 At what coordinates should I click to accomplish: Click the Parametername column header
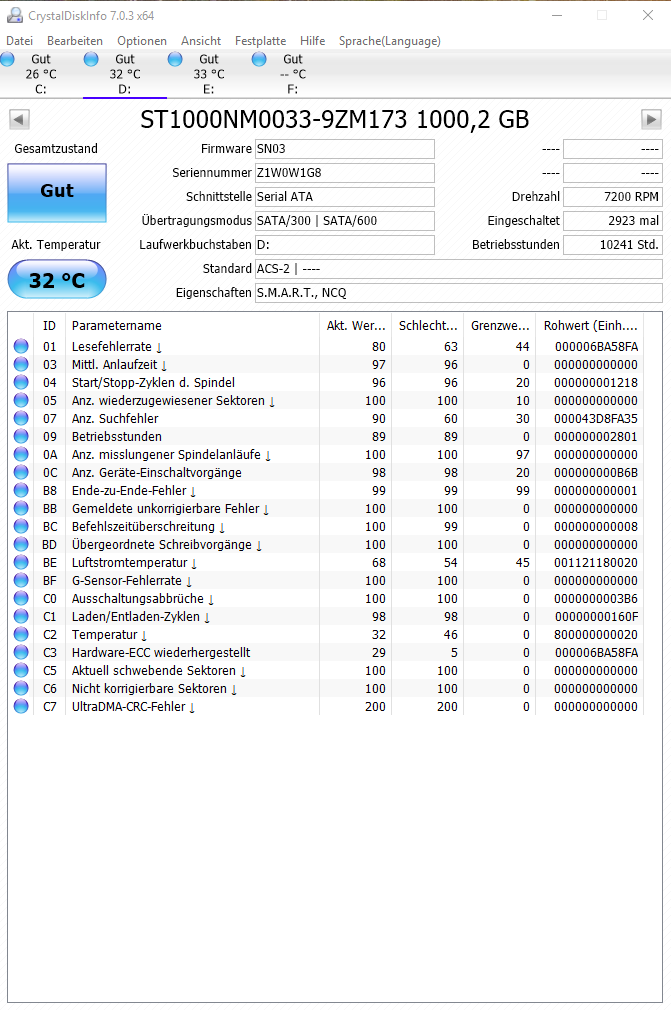[x=192, y=326]
